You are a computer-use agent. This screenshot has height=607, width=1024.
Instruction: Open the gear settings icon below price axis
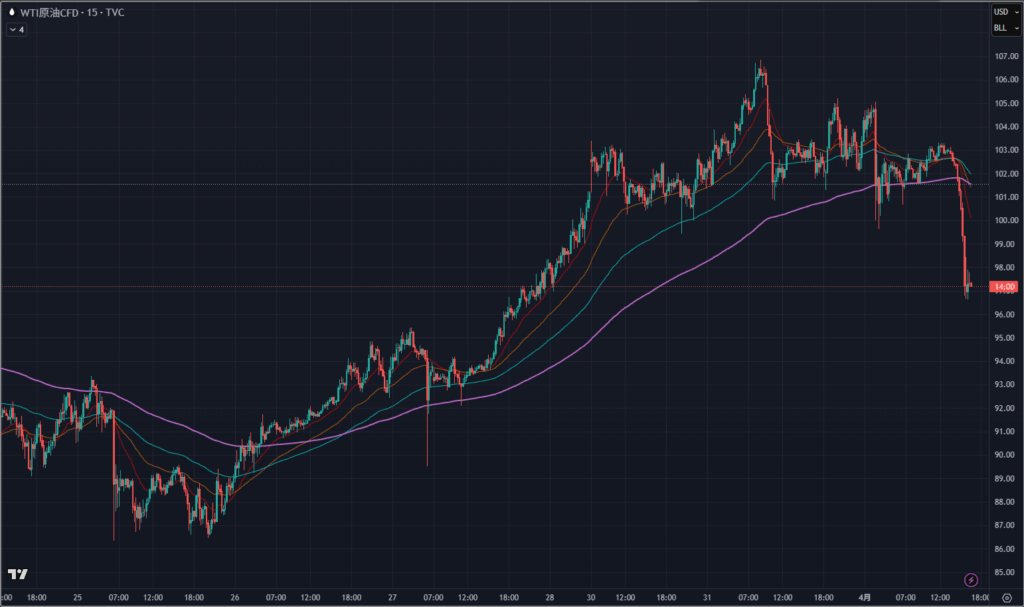pos(1005,597)
